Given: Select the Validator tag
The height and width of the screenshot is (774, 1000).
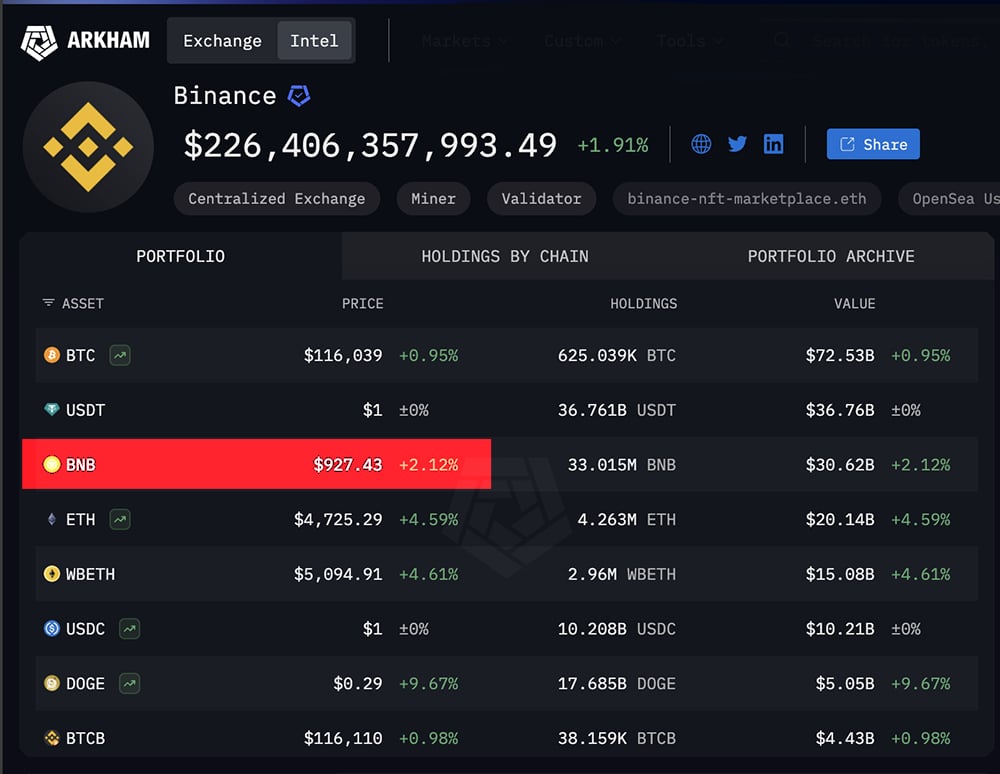Looking at the screenshot, I should coord(541,199).
